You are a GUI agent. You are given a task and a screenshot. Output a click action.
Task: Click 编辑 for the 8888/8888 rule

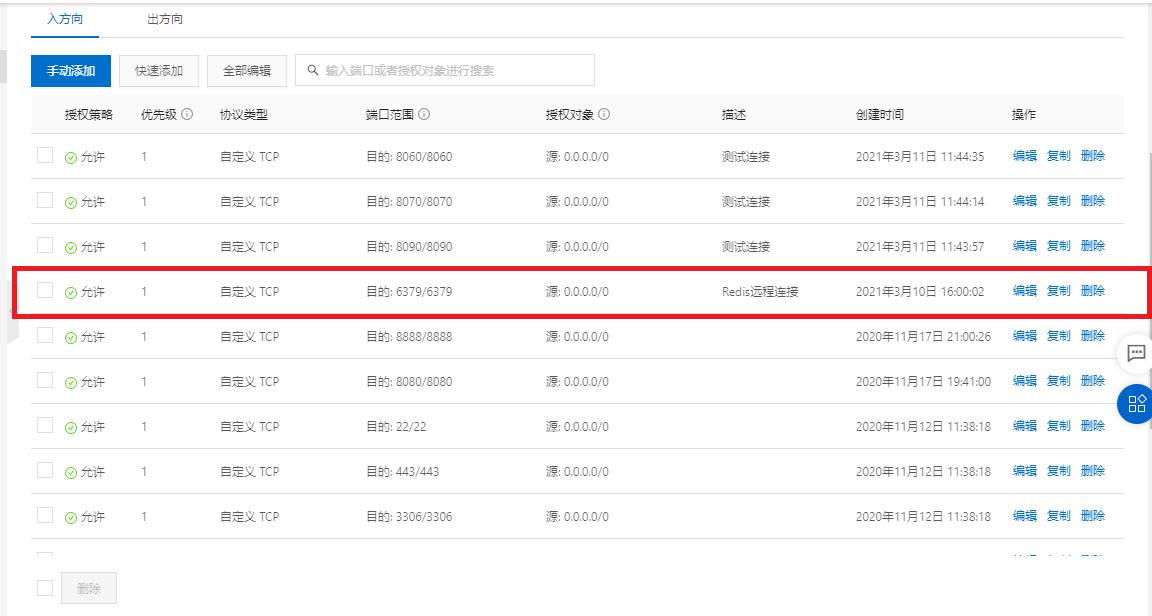(1024, 336)
